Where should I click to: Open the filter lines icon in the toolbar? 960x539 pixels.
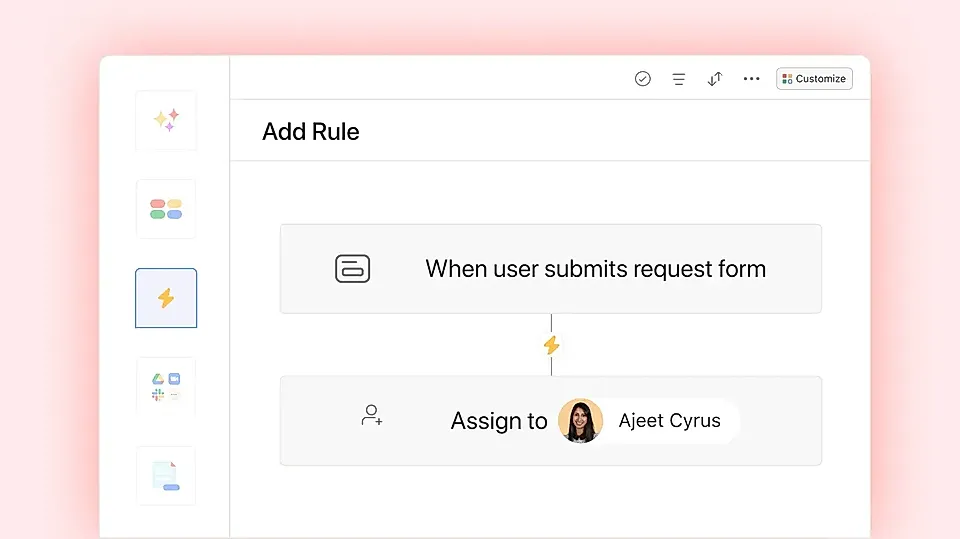pos(678,79)
